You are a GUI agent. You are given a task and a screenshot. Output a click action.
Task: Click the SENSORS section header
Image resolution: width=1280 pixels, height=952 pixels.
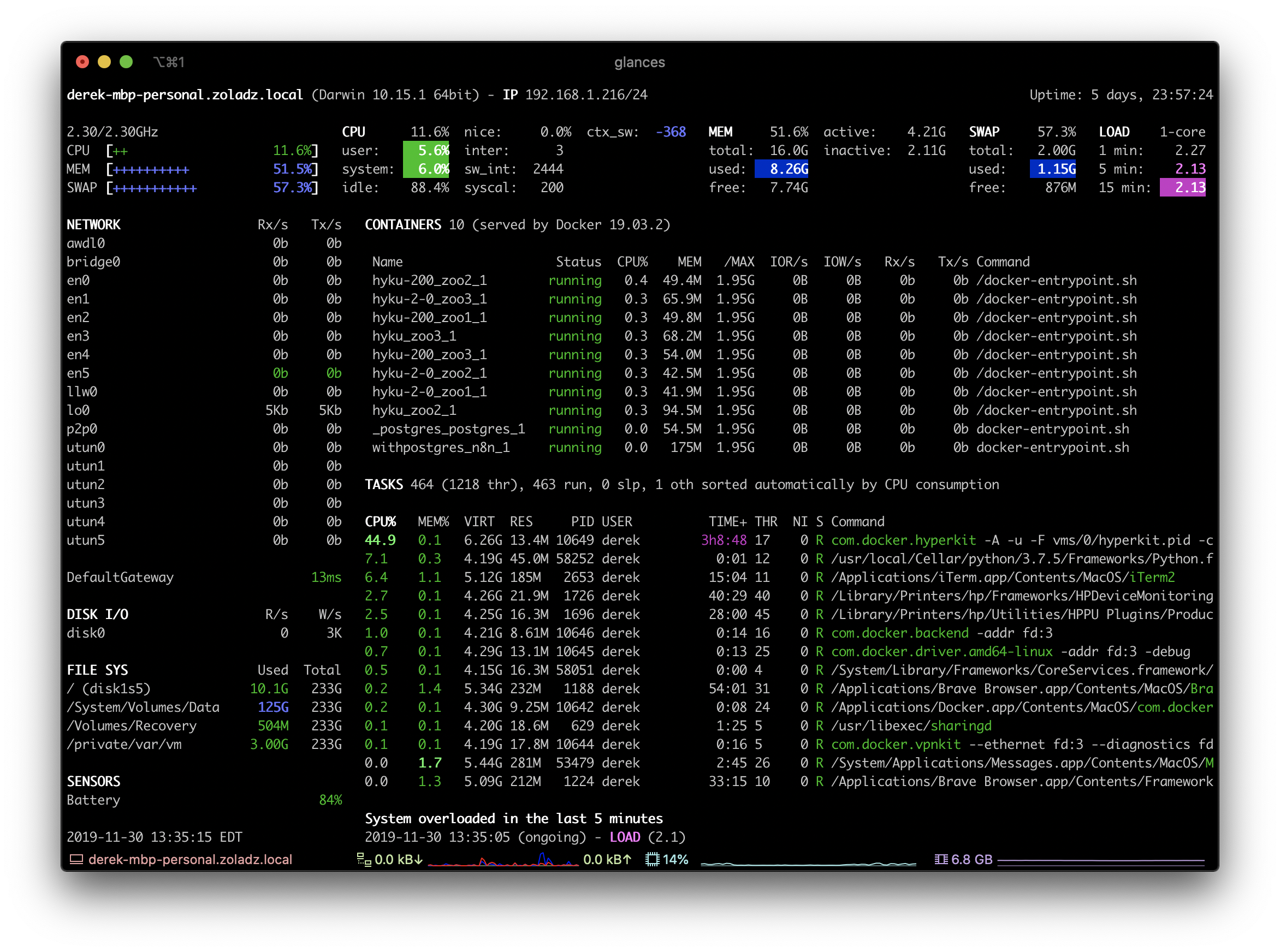tap(93, 782)
